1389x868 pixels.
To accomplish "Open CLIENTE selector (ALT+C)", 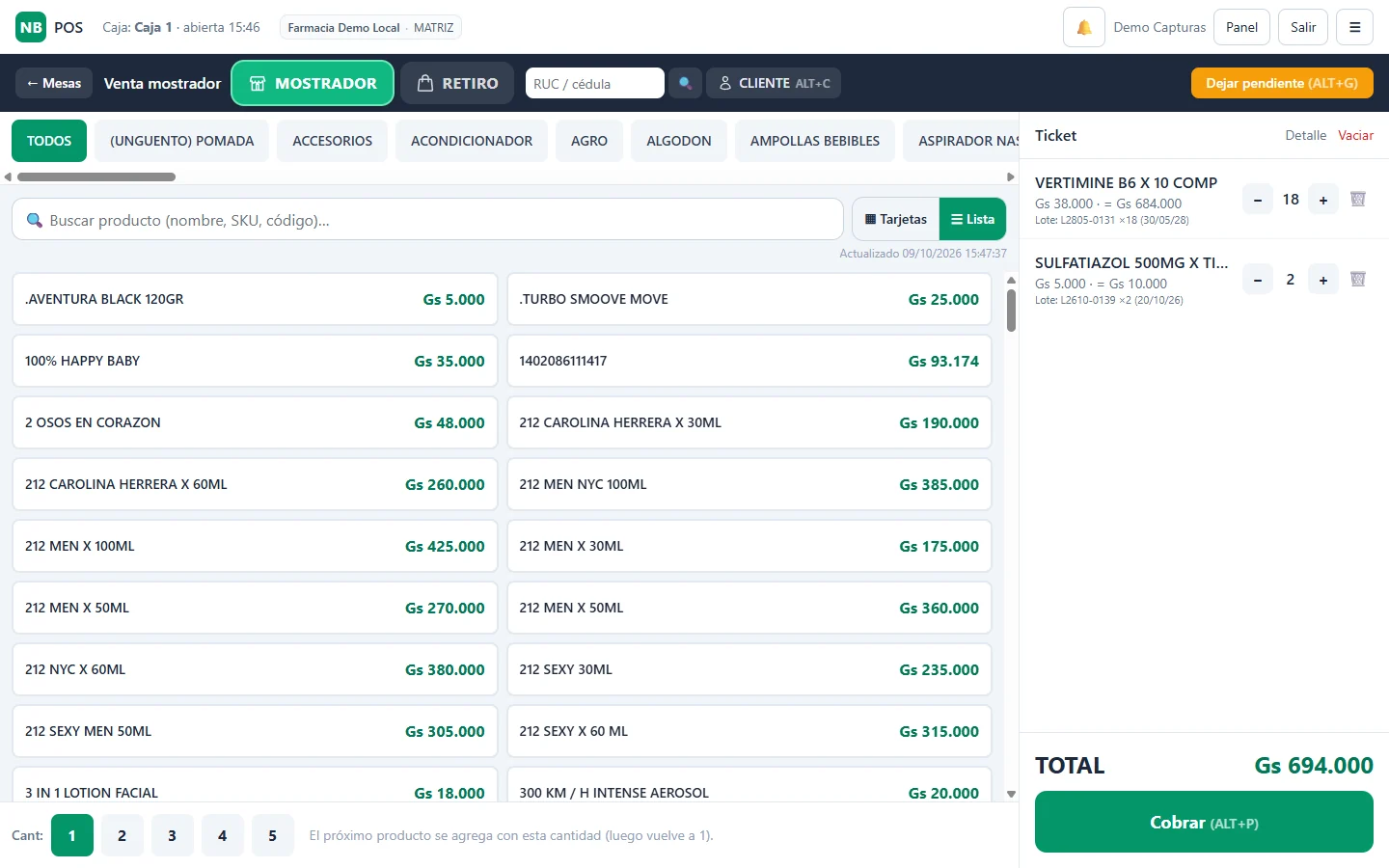I will (x=774, y=83).
